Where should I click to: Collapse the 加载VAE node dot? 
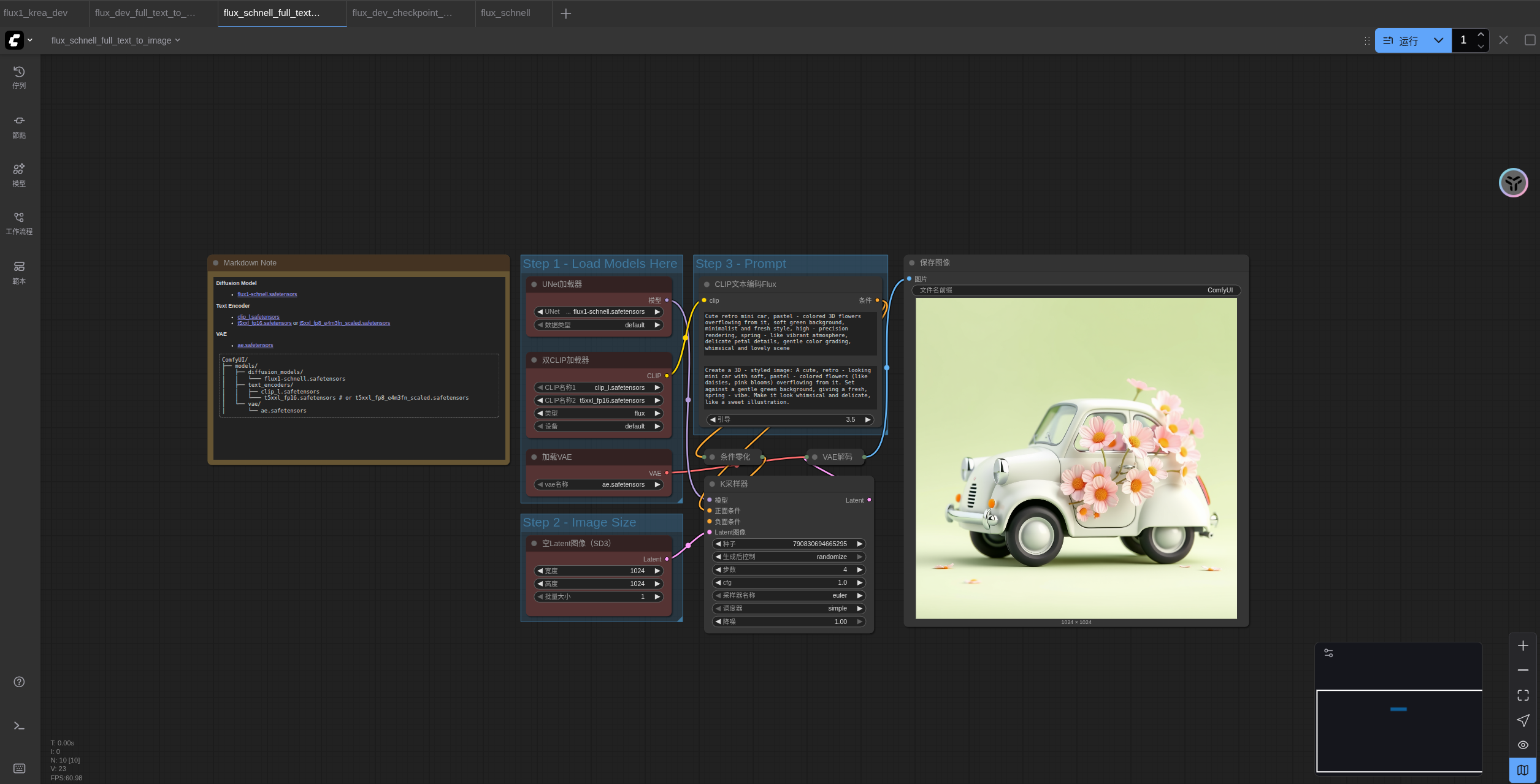click(534, 457)
